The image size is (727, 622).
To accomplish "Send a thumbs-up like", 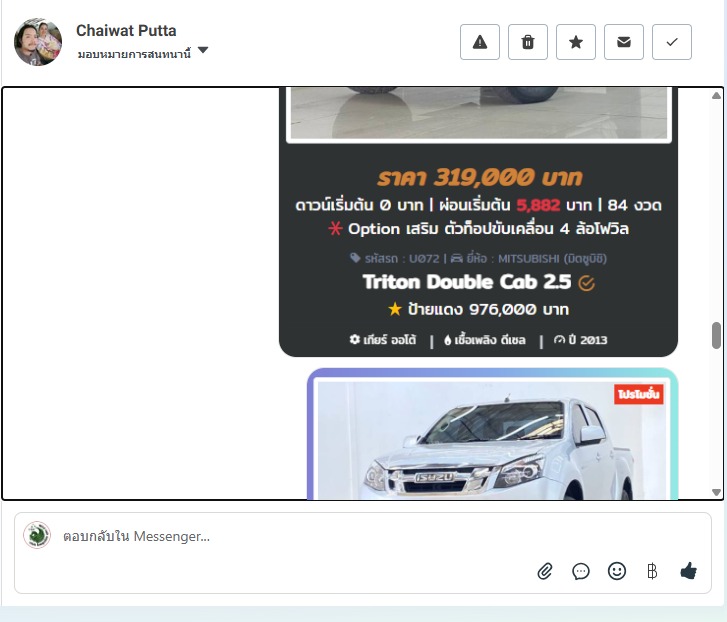I will pyautogui.click(x=689, y=571).
